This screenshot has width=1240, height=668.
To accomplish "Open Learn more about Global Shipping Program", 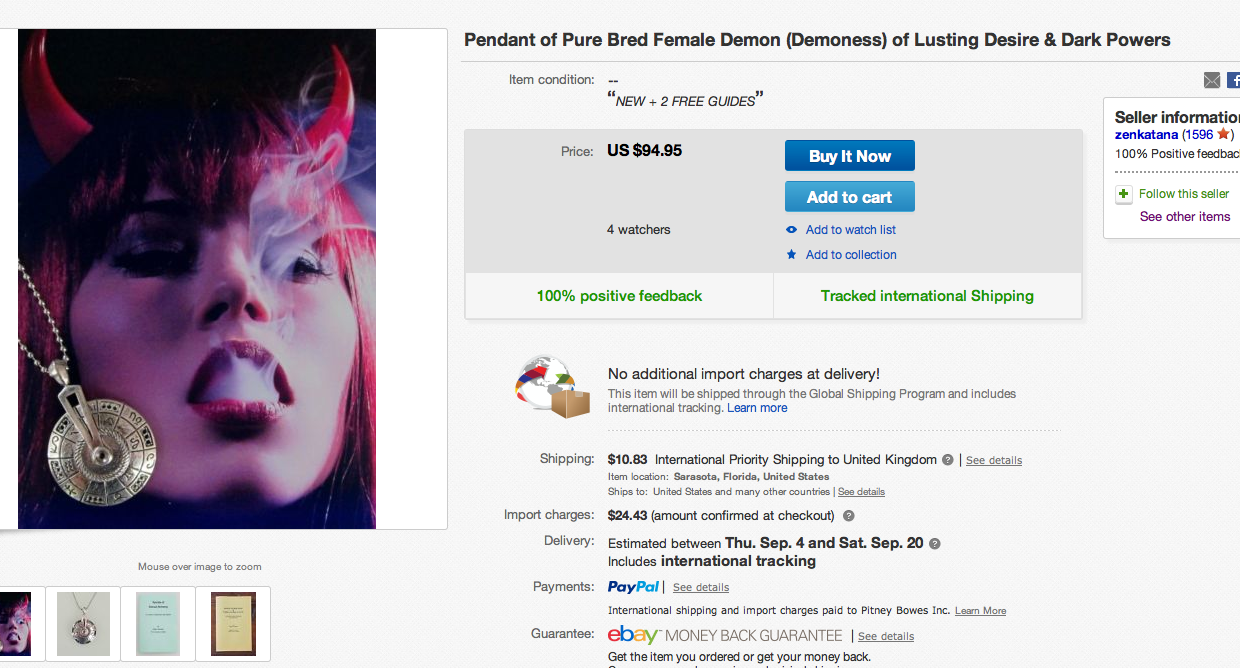I will point(757,408).
